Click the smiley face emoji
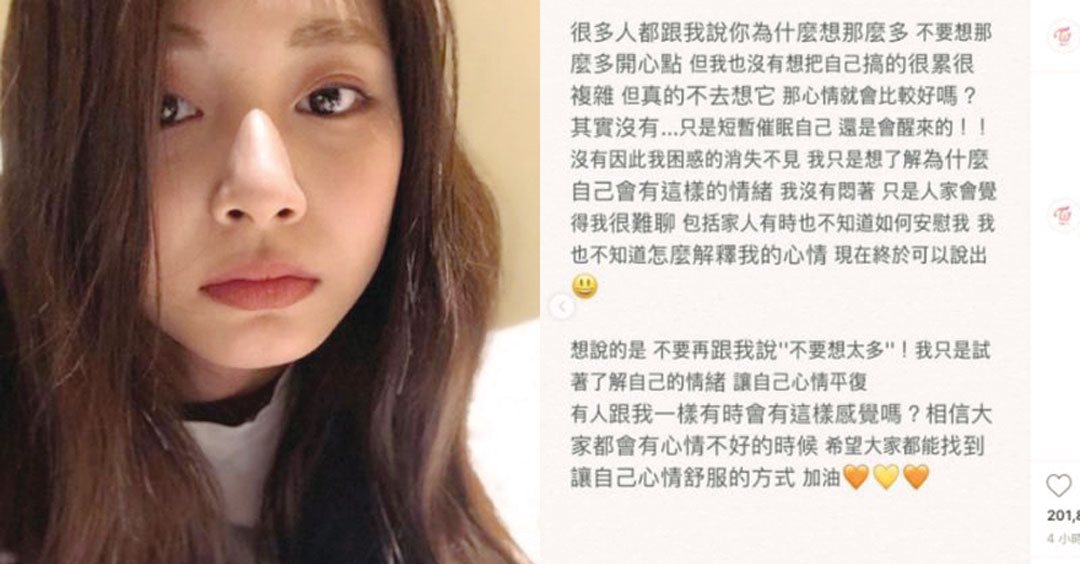Image resolution: width=1080 pixels, height=564 pixels. (x=585, y=286)
